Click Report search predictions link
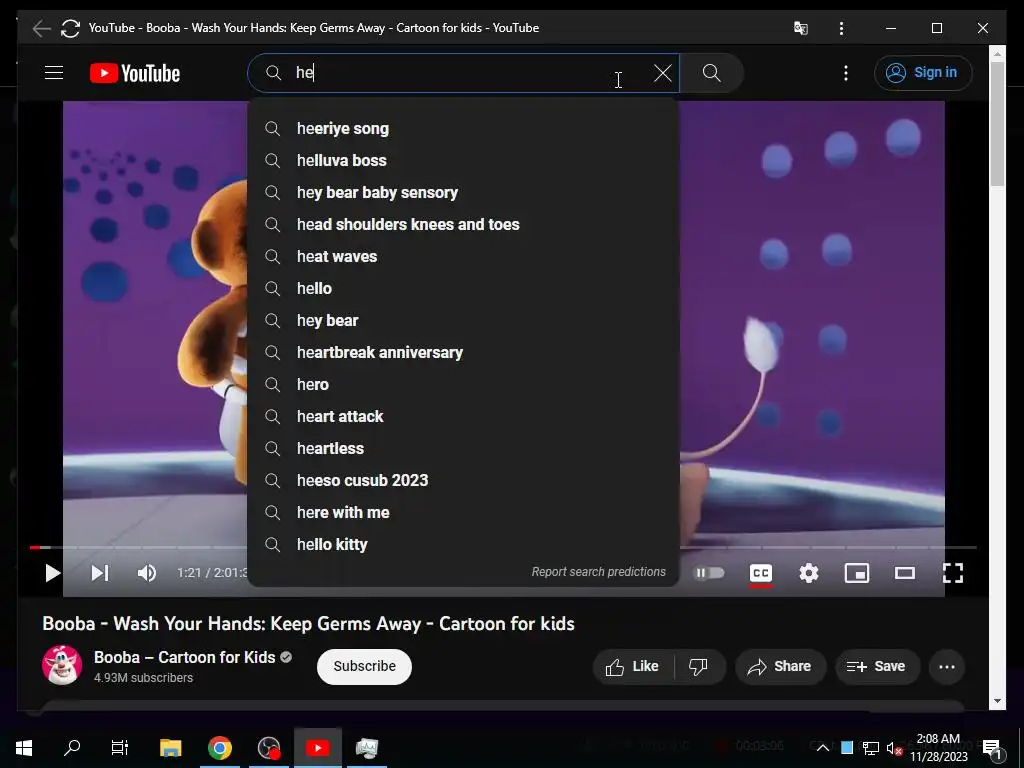Screen dimensions: 1024x768 coord(598,572)
